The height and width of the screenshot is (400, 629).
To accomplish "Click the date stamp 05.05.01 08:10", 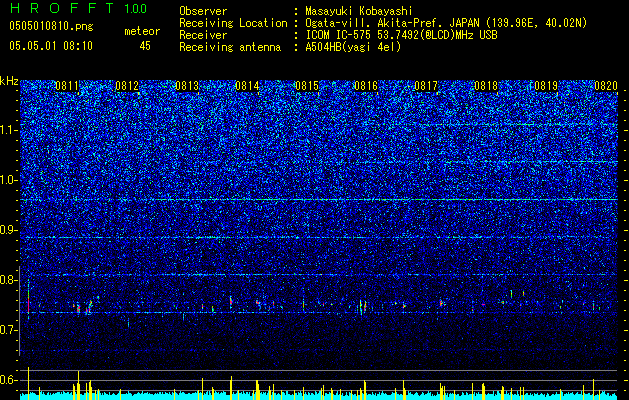I will tap(51, 46).
